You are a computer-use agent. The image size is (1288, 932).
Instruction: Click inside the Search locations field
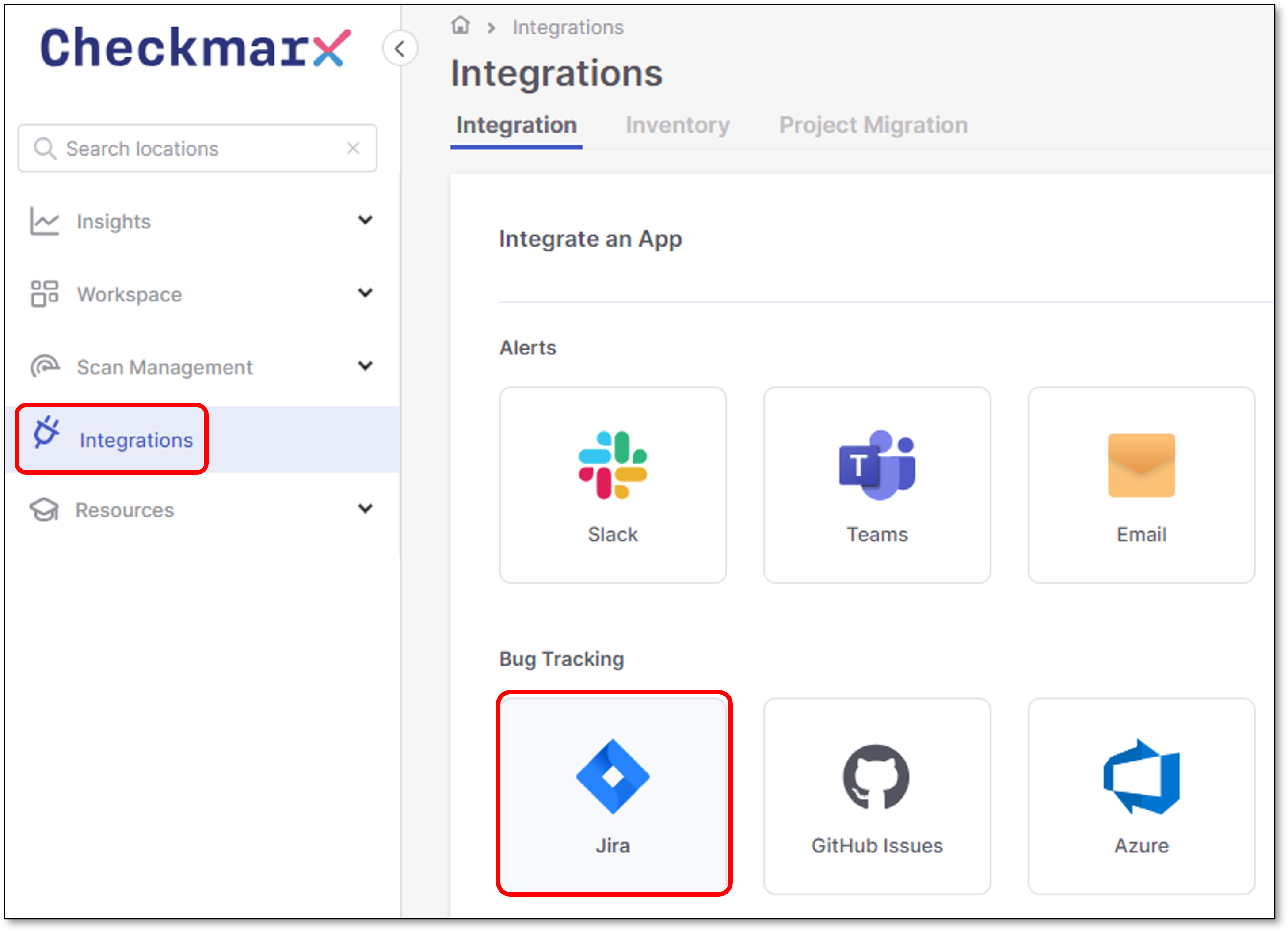(x=197, y=148)
